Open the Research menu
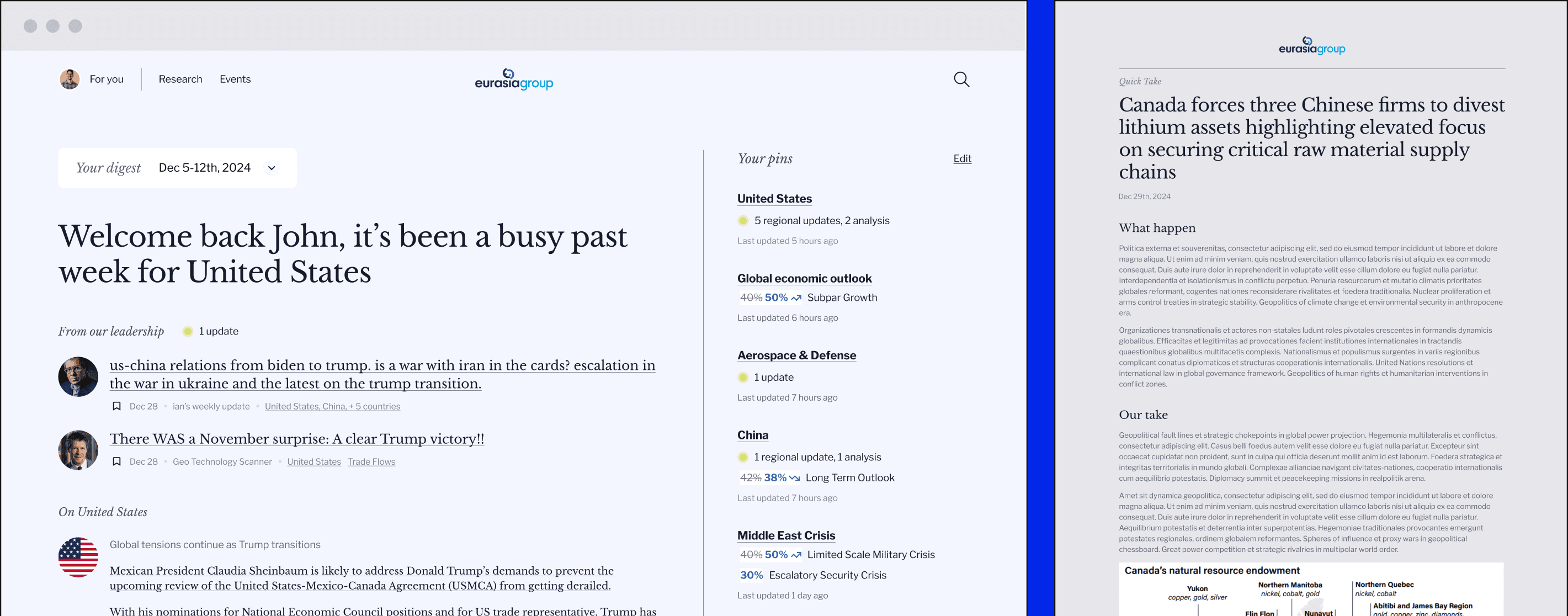This screenshot has width=1568, height=616. click(180, 79)
